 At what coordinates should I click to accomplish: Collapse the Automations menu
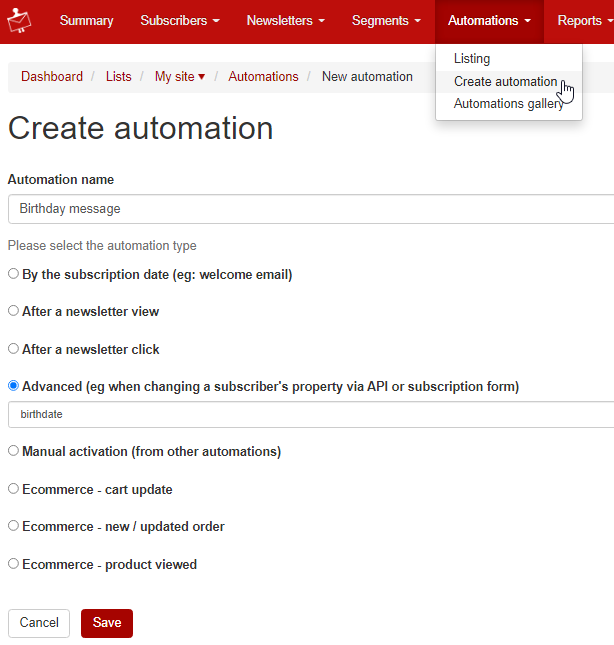coord(489,21)
